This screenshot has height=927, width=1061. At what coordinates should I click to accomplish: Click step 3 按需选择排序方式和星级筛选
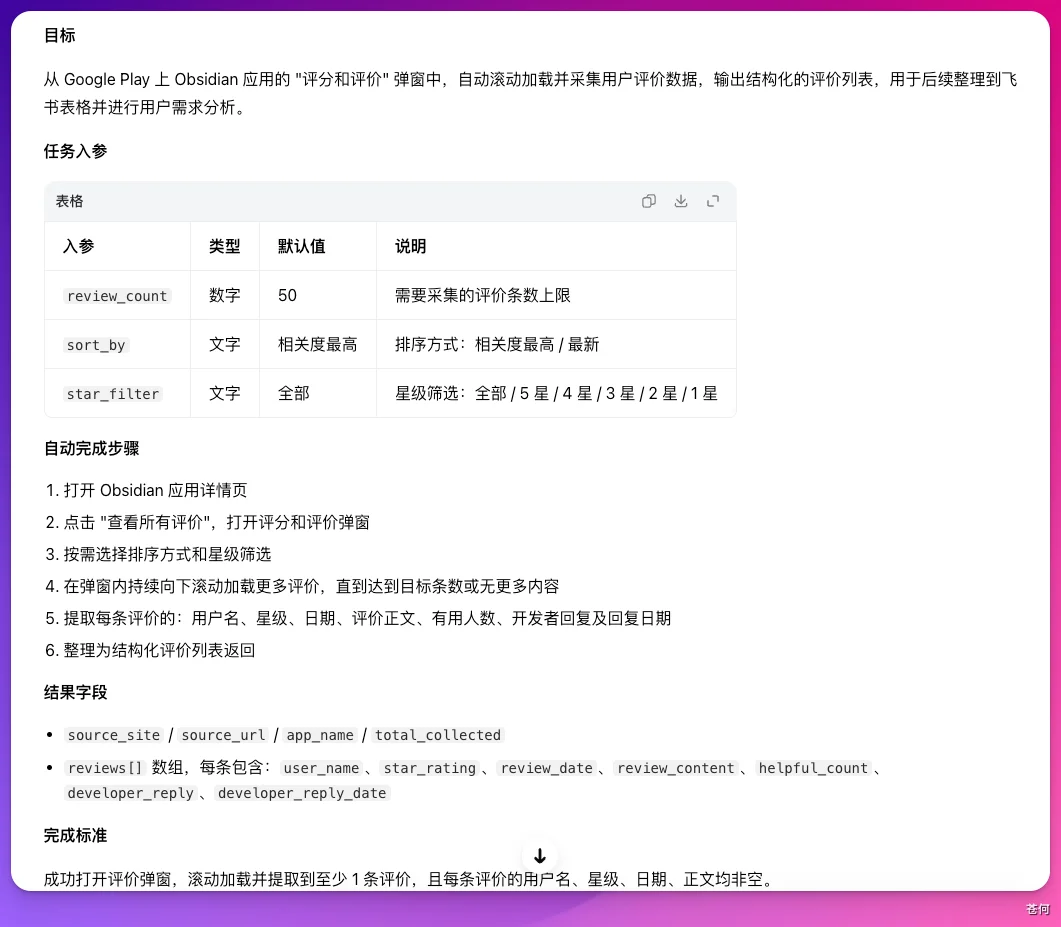(158, 554)
